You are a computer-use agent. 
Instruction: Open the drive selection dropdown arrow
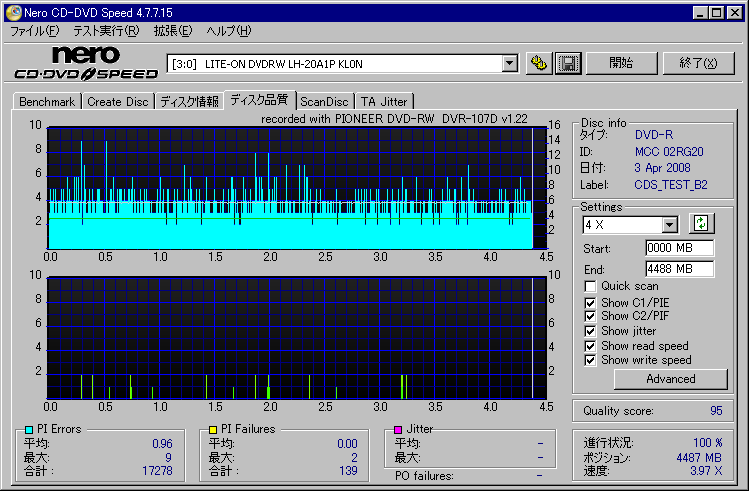[x=510, y=63]
